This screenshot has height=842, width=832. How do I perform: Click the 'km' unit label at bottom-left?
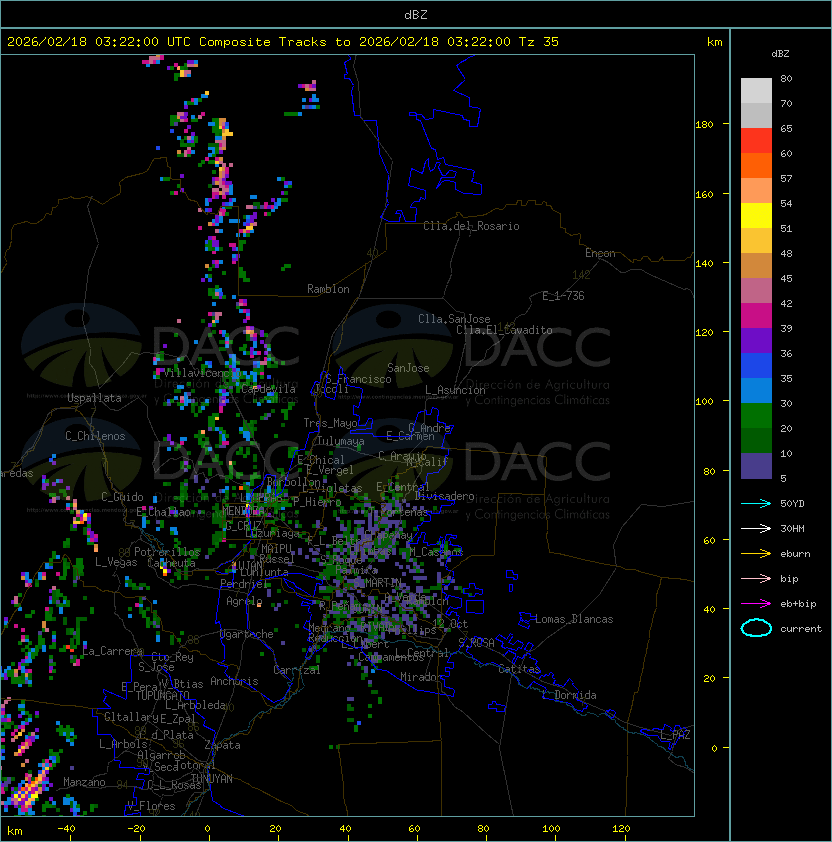tap(15, 831)
